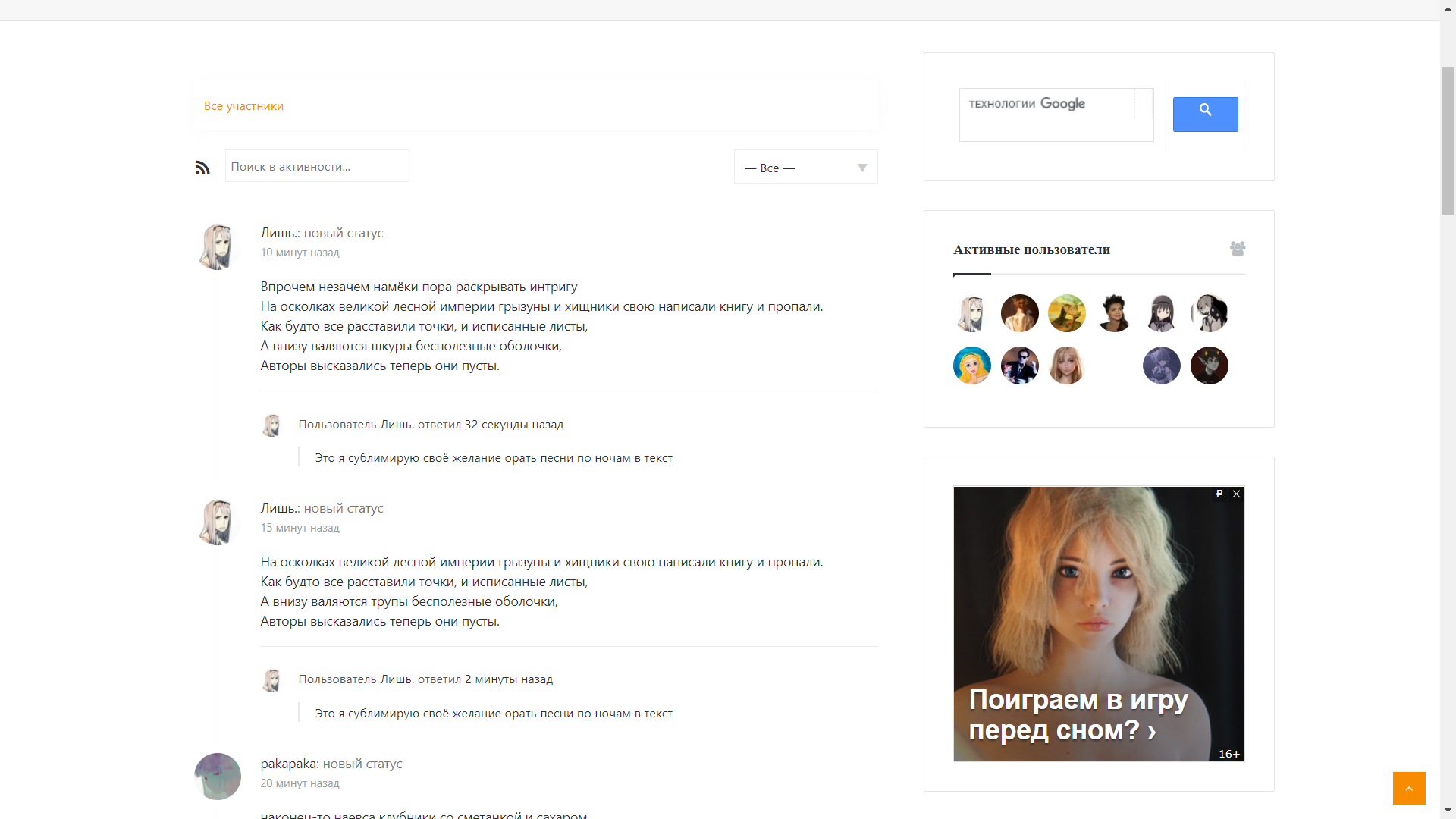Open pakapaka's profile avatar
Screen dimensions: 1456x819
(218, 776)
